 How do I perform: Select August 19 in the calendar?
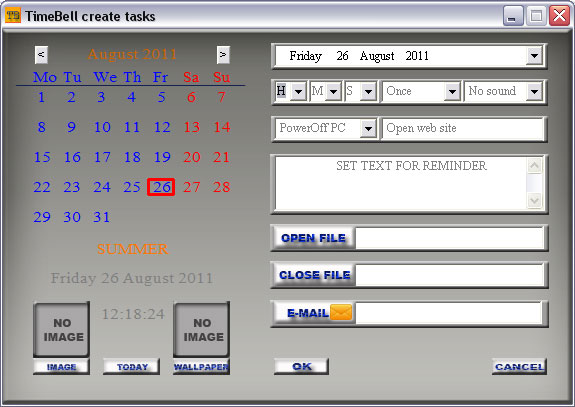tap(162, 157)
